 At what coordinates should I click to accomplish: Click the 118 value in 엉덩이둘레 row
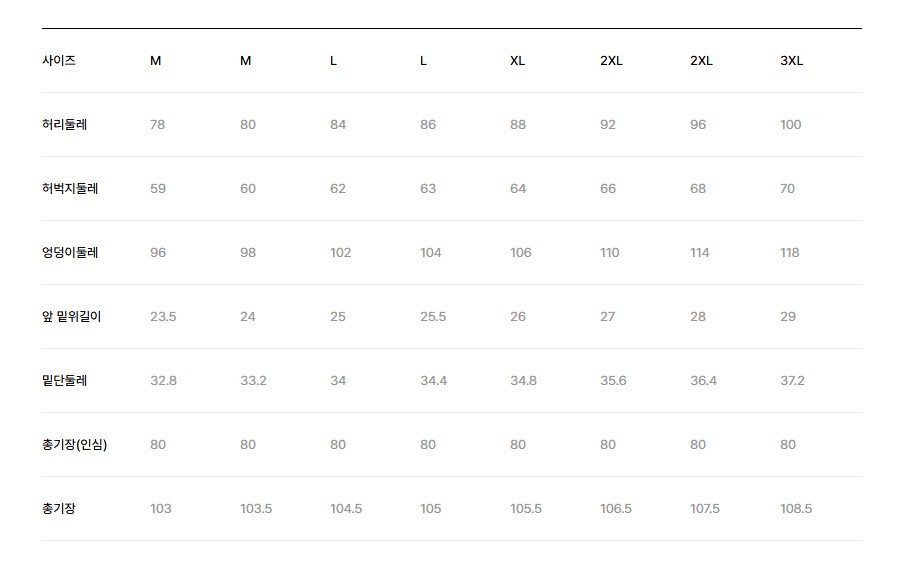click(x=790, y=253)
